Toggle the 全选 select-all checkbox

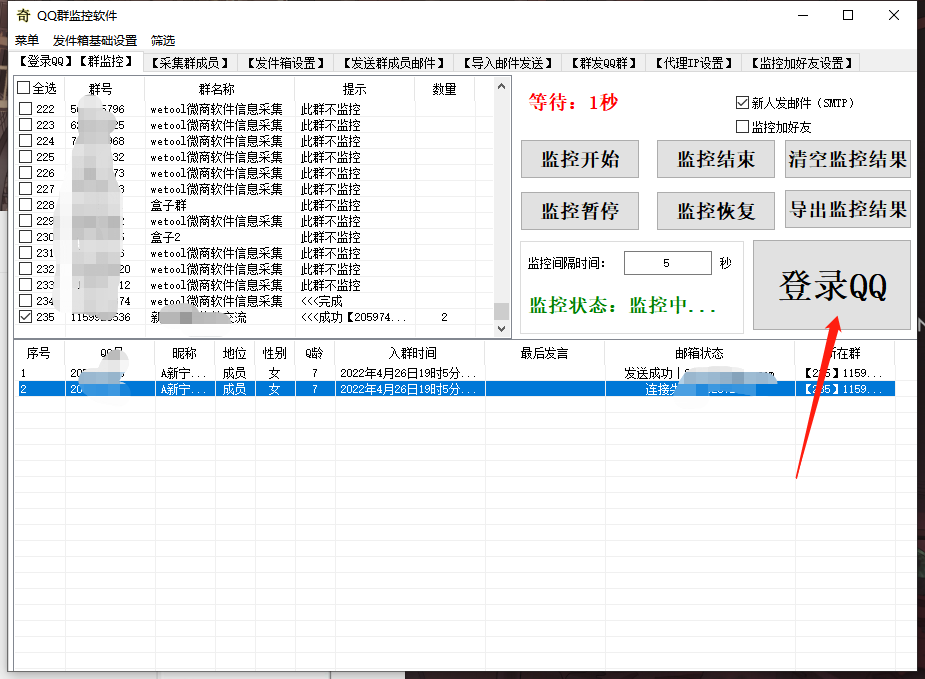click(x=24, y=88)
